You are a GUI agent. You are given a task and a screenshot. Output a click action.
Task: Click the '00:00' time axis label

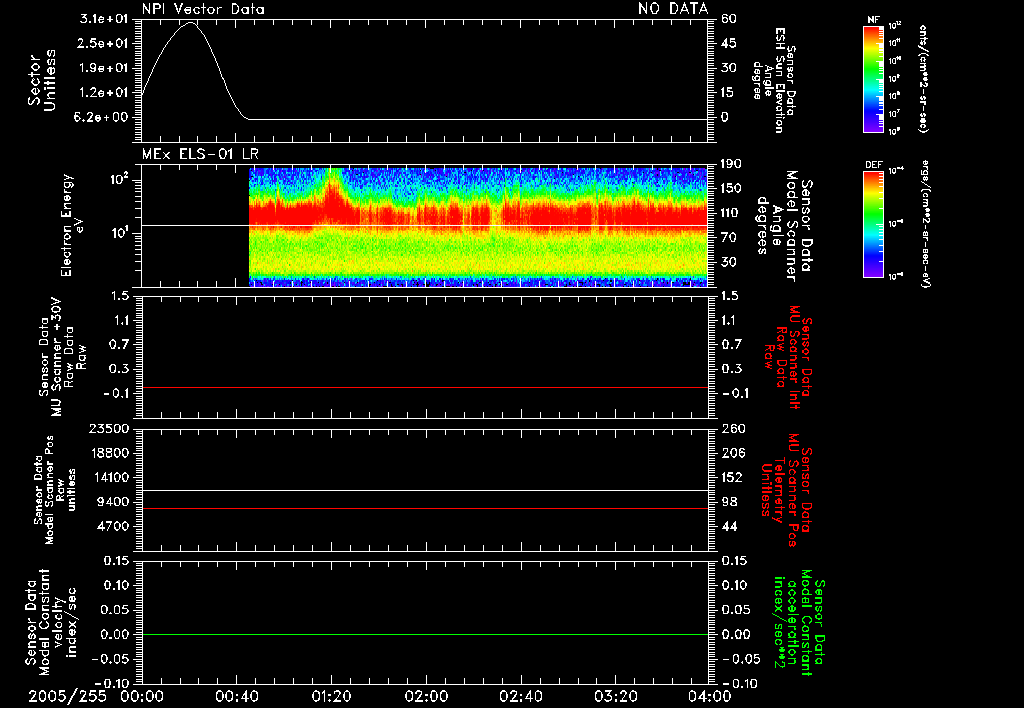click(142, 696)
